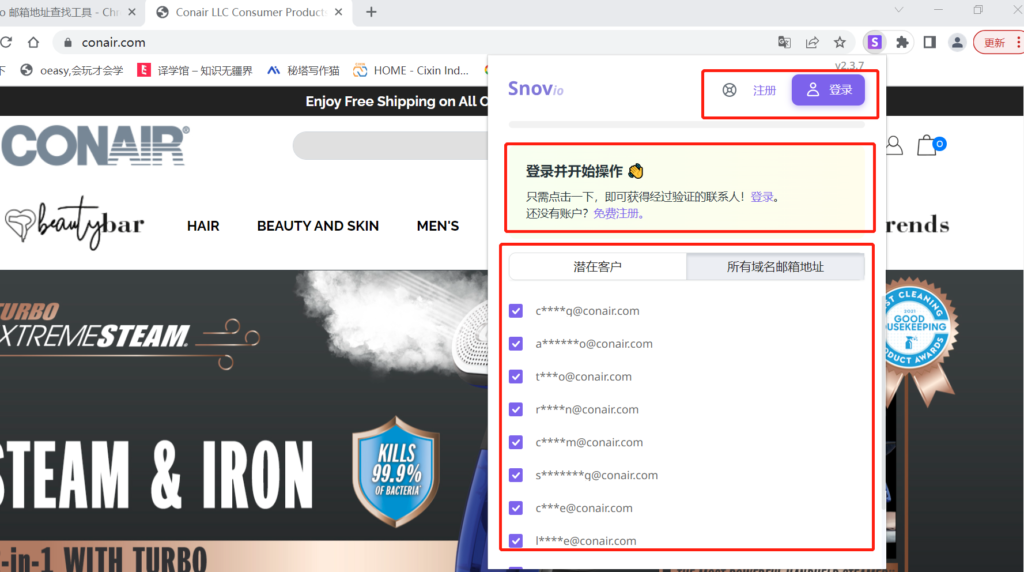The width and height of the screenshot is (1024, 572).
Task: Click the Conair account user icon
Action: (894, 145)
